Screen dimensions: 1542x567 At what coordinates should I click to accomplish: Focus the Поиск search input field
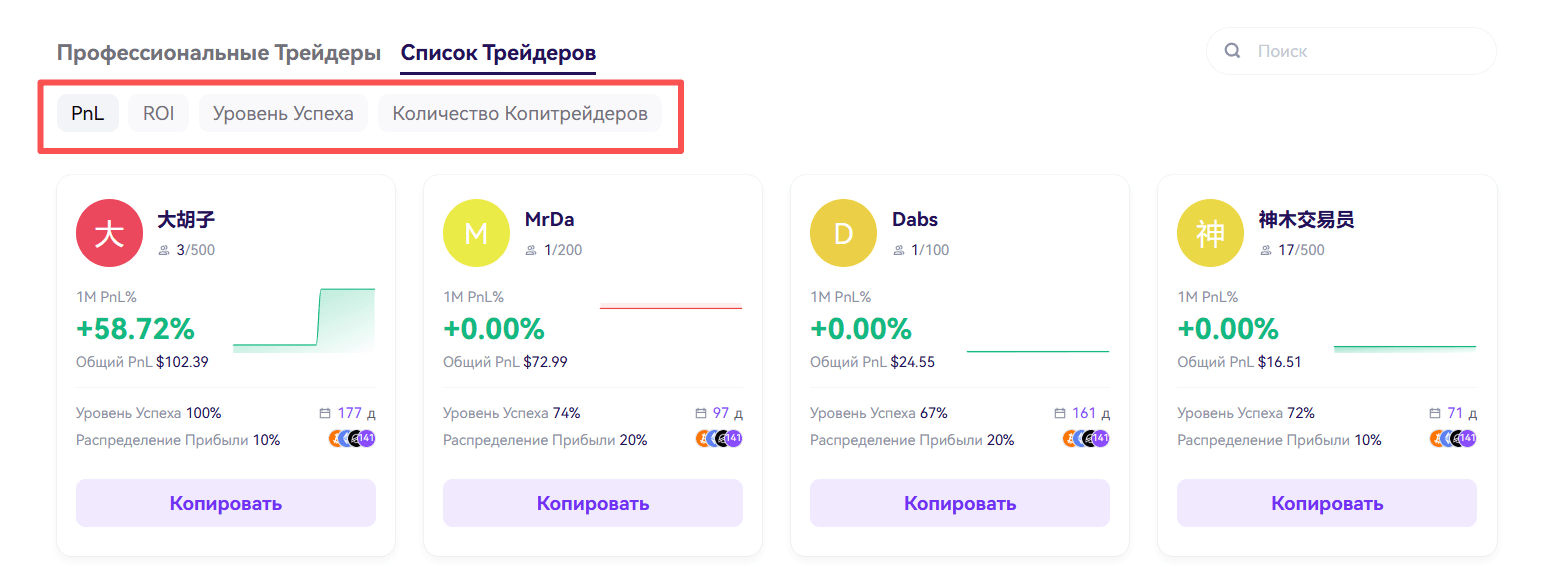[x=1351, y=51]
